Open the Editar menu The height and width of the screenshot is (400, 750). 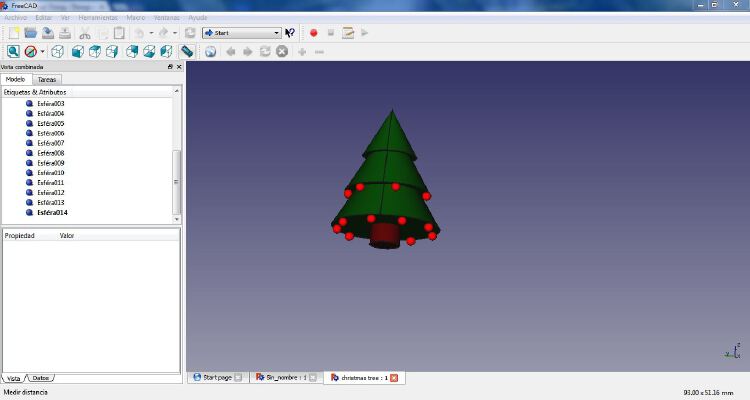click(44, 18)
